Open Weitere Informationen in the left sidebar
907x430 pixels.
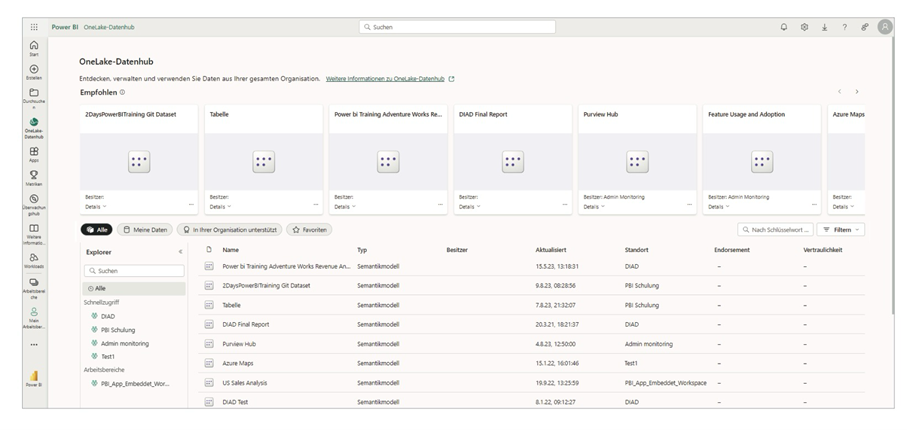click(34, 234)
